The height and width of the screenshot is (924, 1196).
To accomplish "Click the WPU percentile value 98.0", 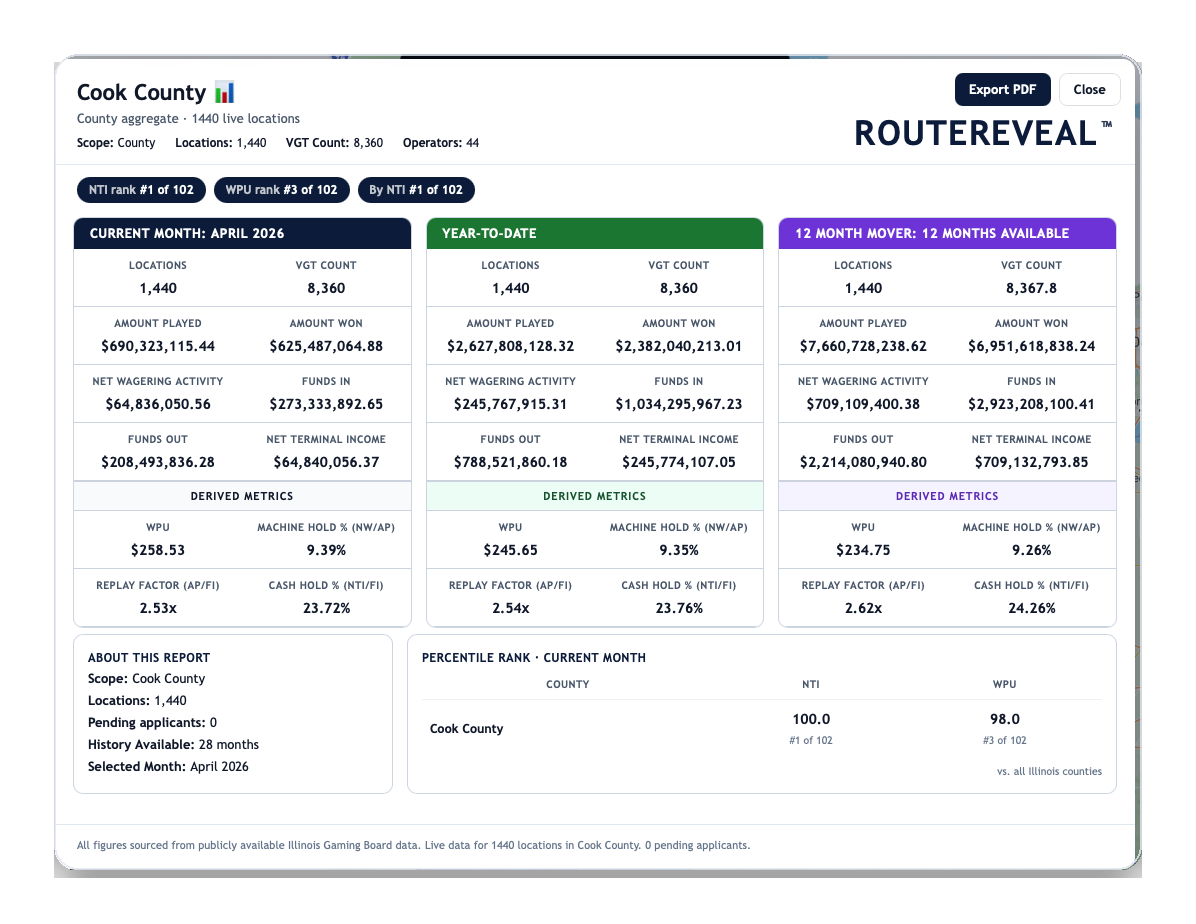I will pos(1005,720).
